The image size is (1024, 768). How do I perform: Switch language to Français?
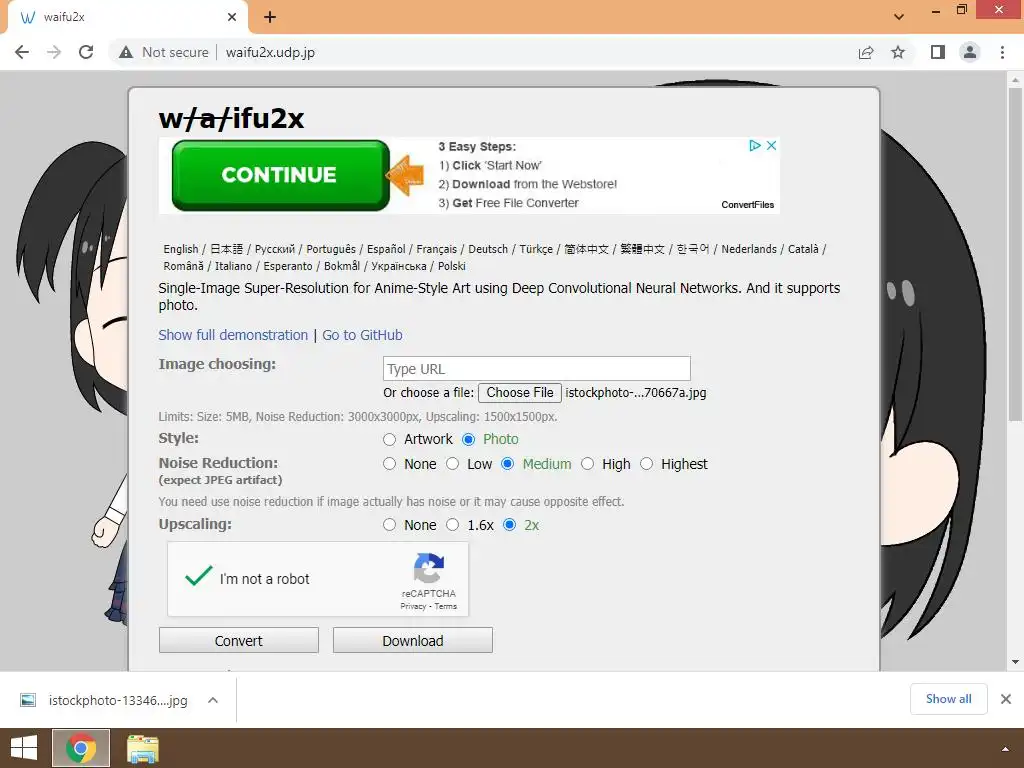437,249
